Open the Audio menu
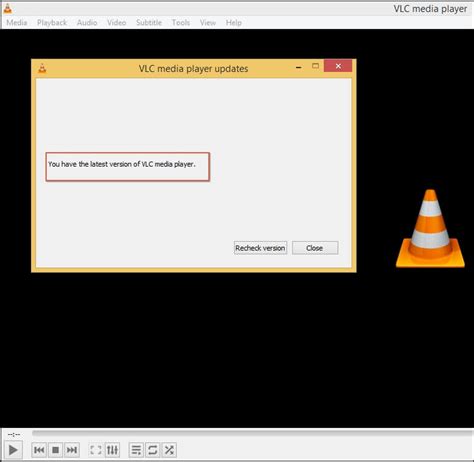Screen dimensions: 474x462 click(x=87, y=23)
